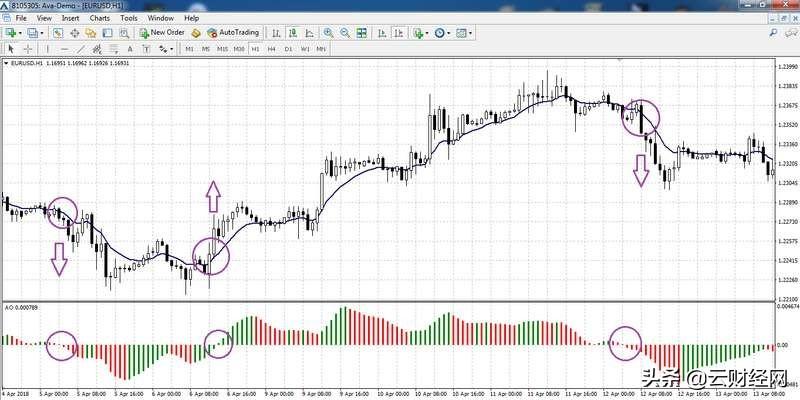Open the chat bubbles icon
This screenshot has width=800, height=400.
(x=790, y=32)
